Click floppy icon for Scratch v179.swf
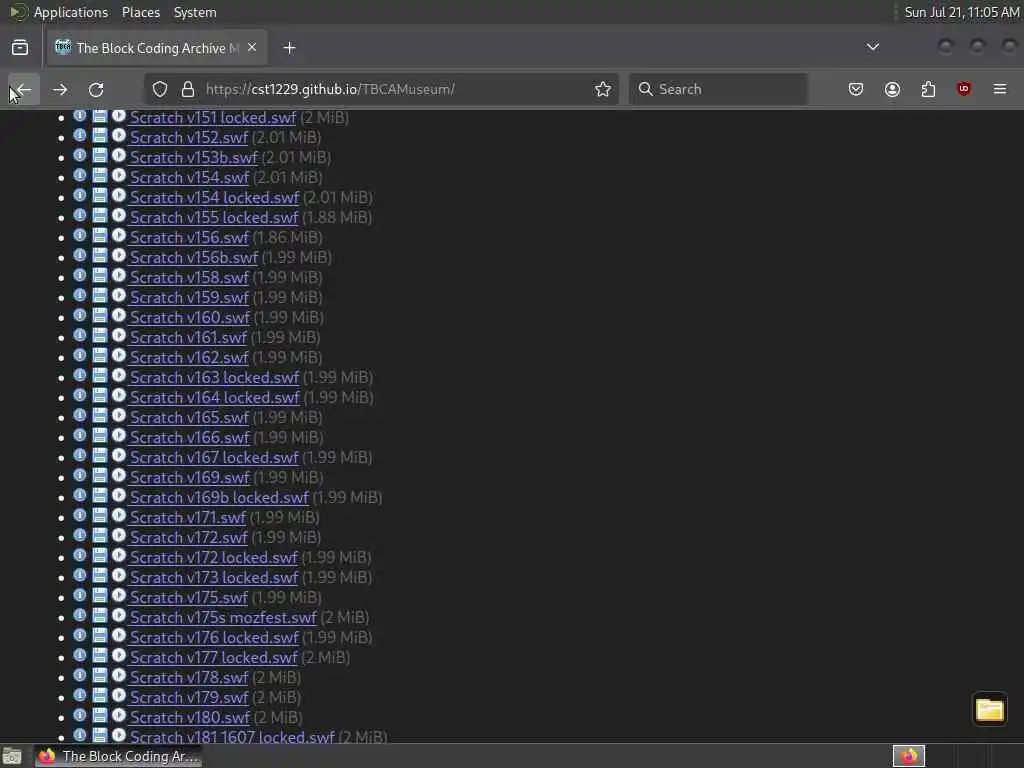This screenshot has height=768, width=1024. [x=99, y=696]
